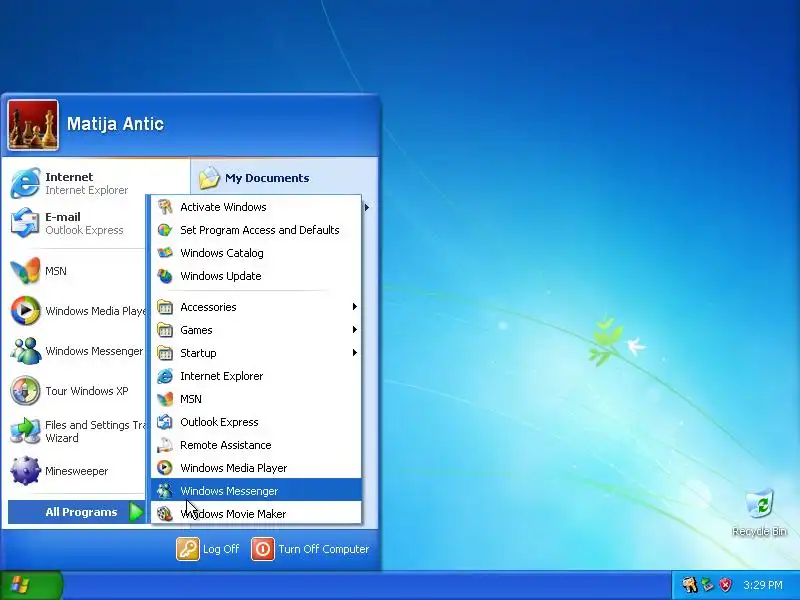Click Games text in programs list
This screenshot has width=800, height=600.
[x=196, y=330]
